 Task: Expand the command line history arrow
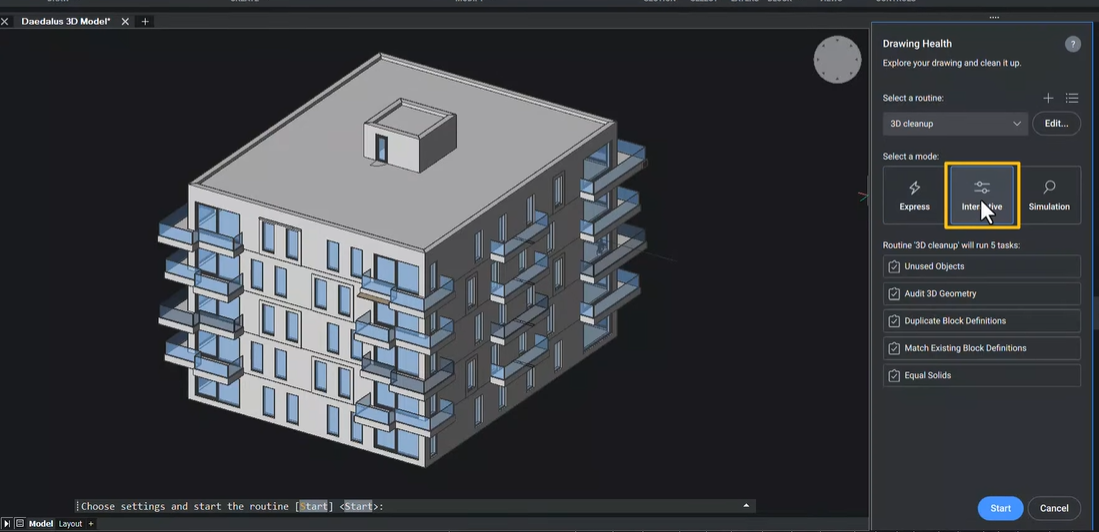[746, 505]
